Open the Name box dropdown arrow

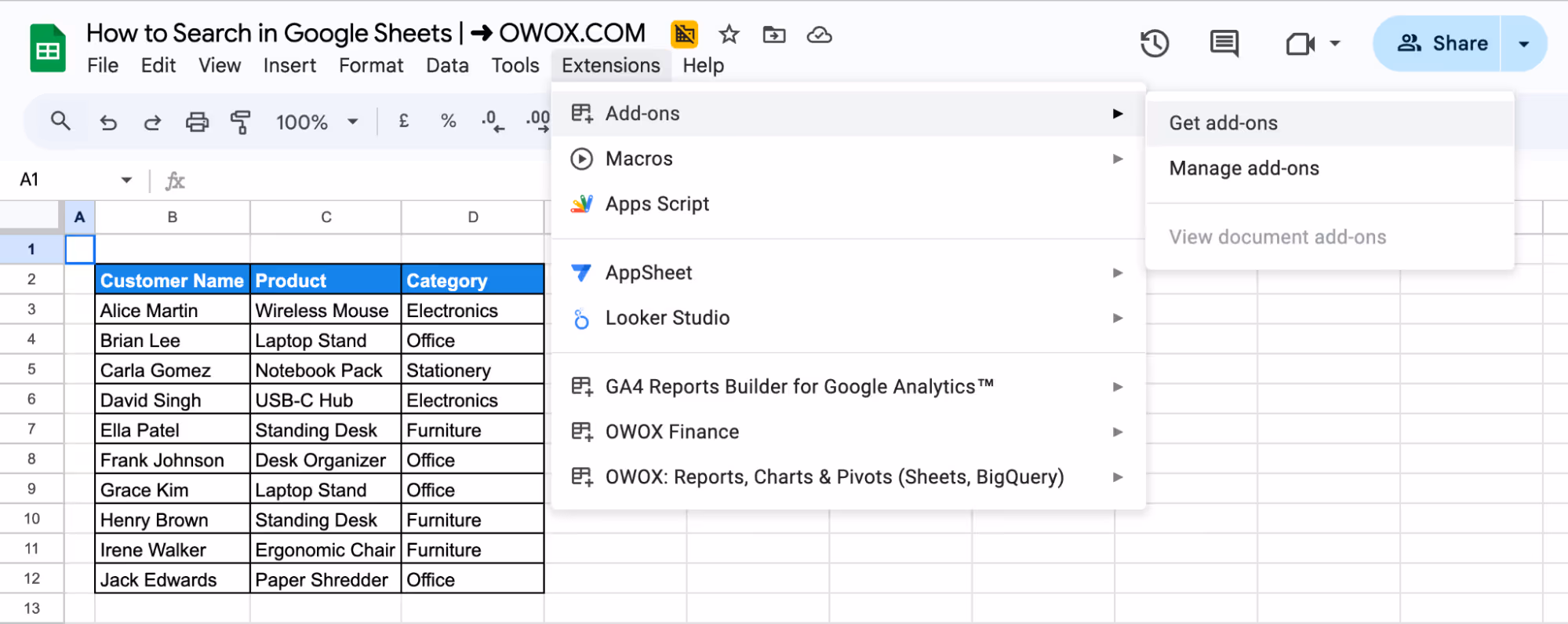click(126, 180)
